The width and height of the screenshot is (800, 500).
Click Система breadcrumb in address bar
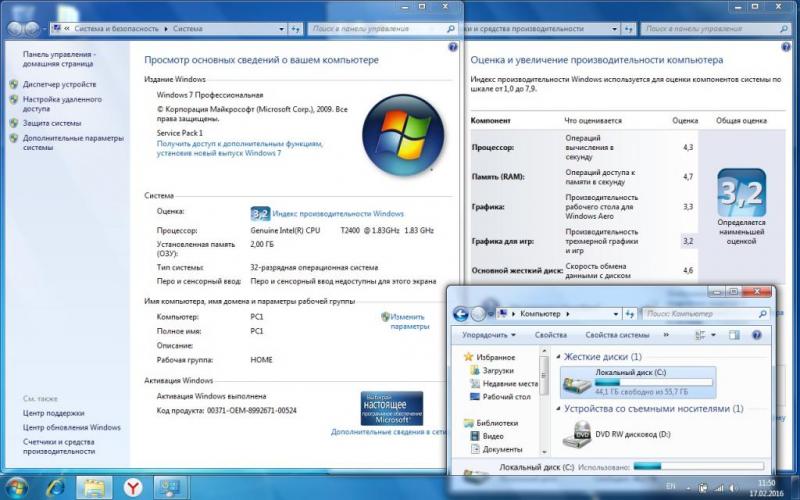[188, 29]
